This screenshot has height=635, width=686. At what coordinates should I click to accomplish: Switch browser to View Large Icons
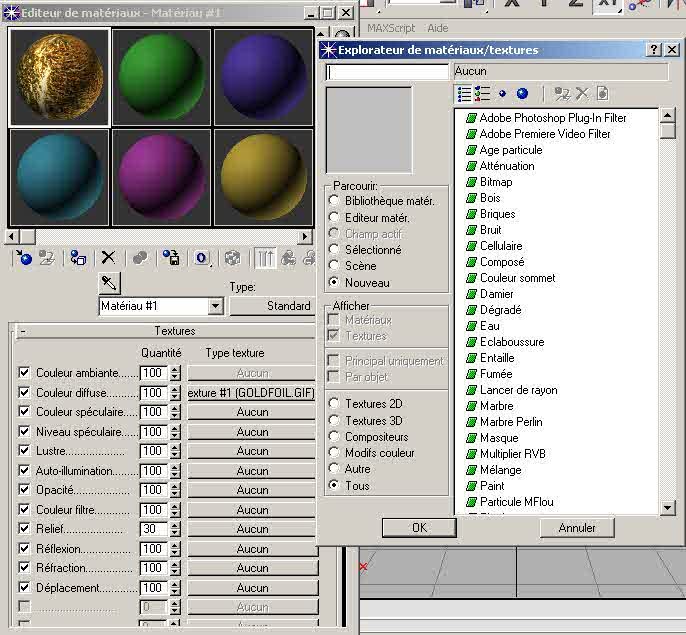[522, 93]
